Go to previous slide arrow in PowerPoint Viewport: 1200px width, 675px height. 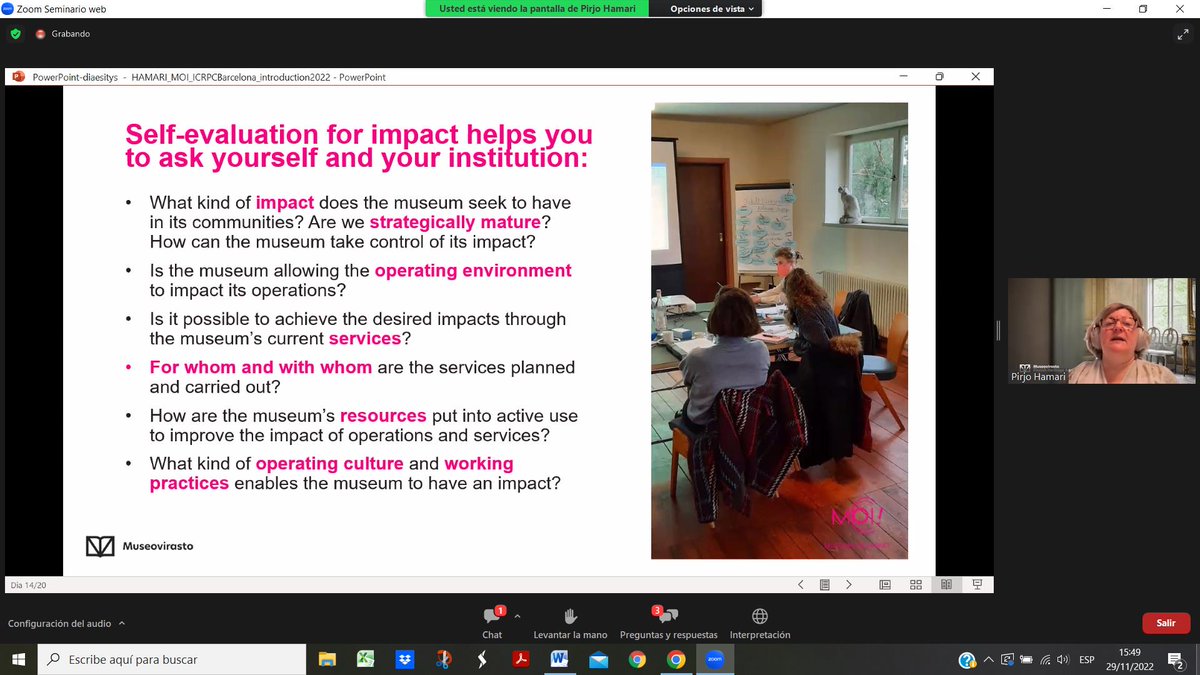click(x=800, y=584)
